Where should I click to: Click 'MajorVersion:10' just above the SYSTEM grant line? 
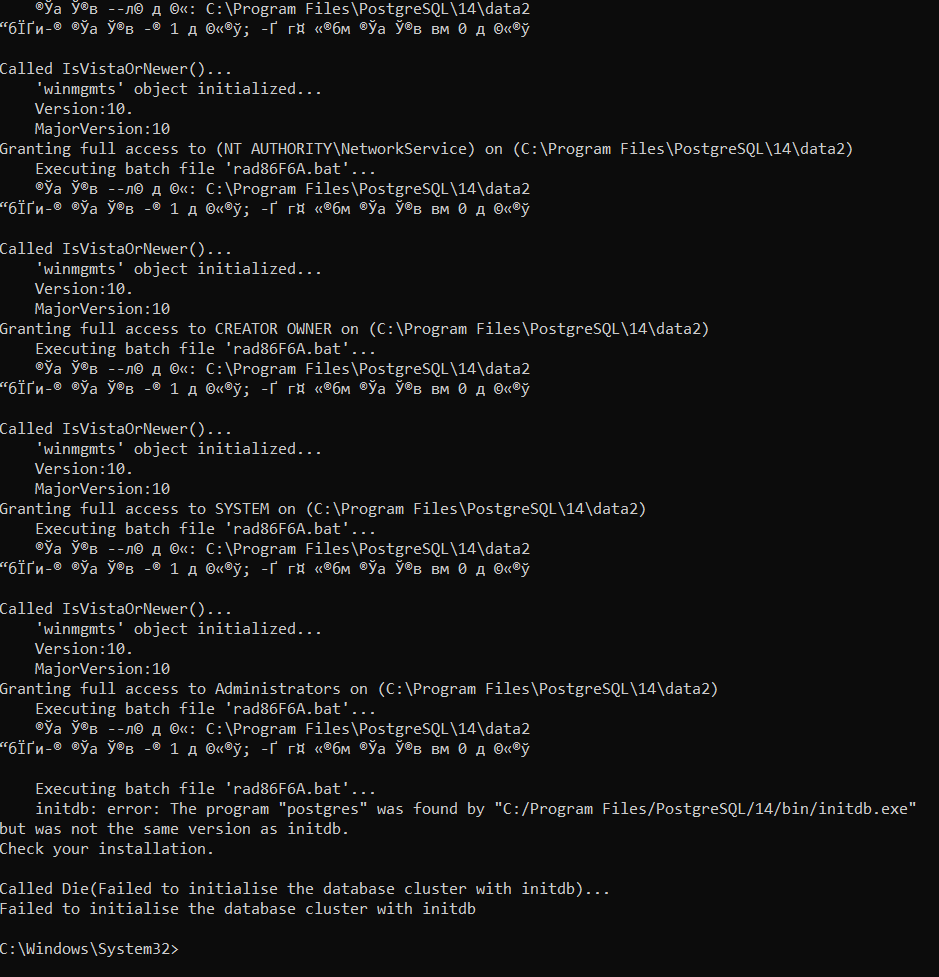[102, 489]
